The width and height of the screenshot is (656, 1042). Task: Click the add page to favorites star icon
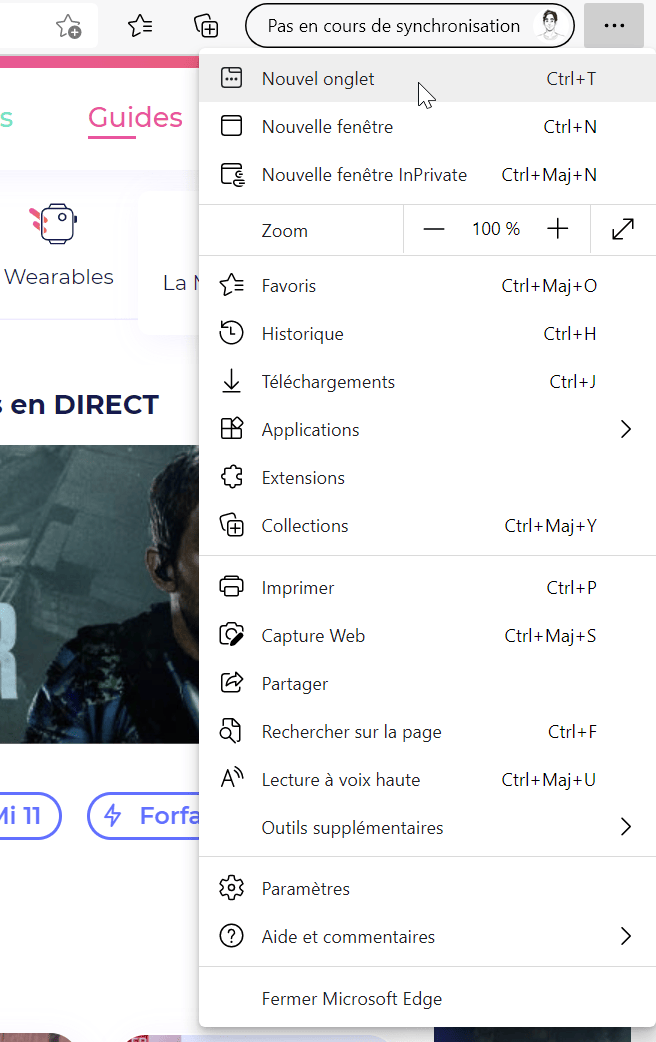[68, 27]
